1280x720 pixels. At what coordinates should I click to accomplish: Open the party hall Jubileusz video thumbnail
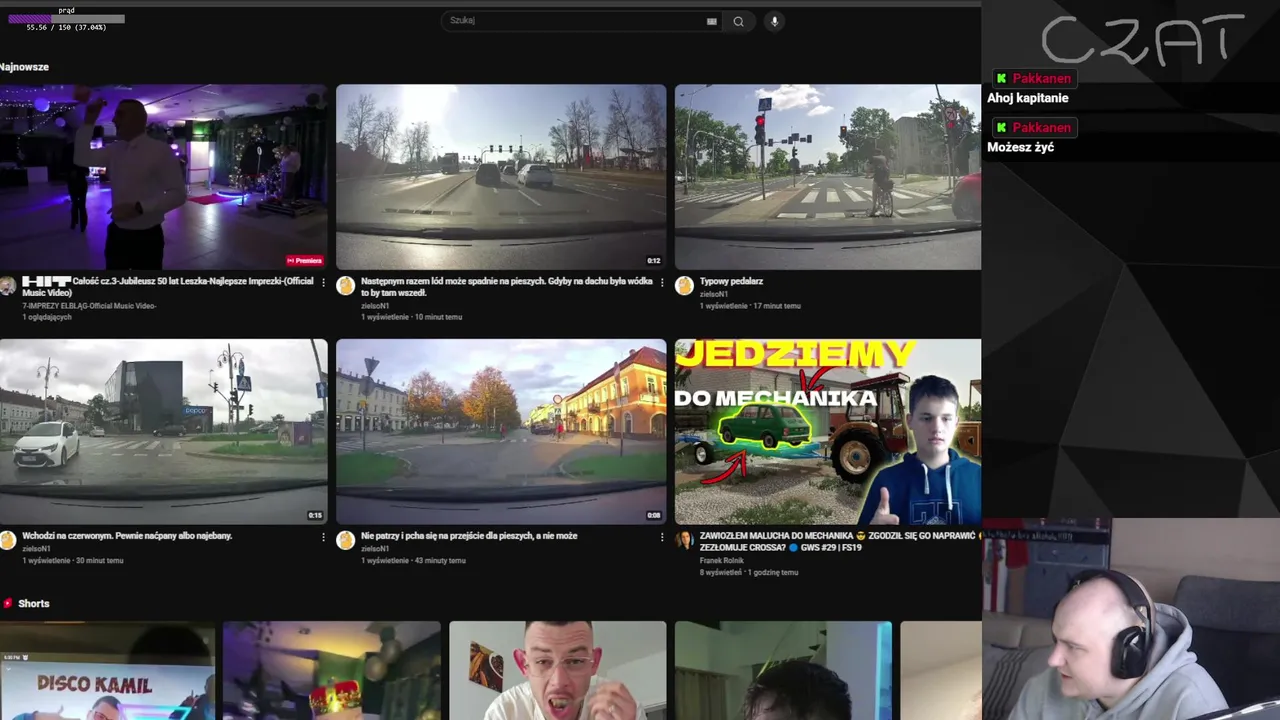163,177
